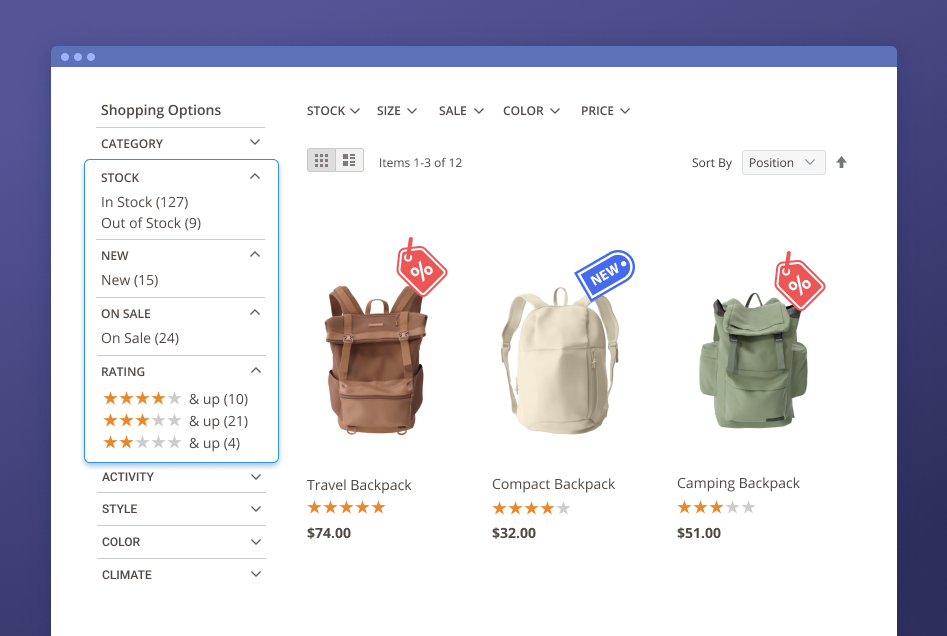Switch to list view layout
The image size is (947, 636).
pyautogui.click(x=349, y=160)
